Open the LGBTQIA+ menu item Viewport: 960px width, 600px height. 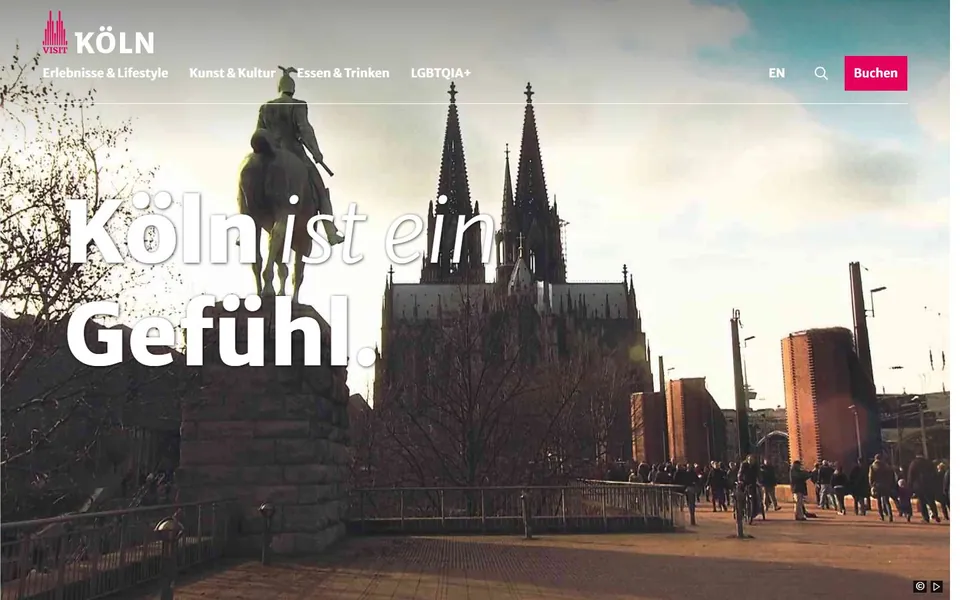pos(441,73)
